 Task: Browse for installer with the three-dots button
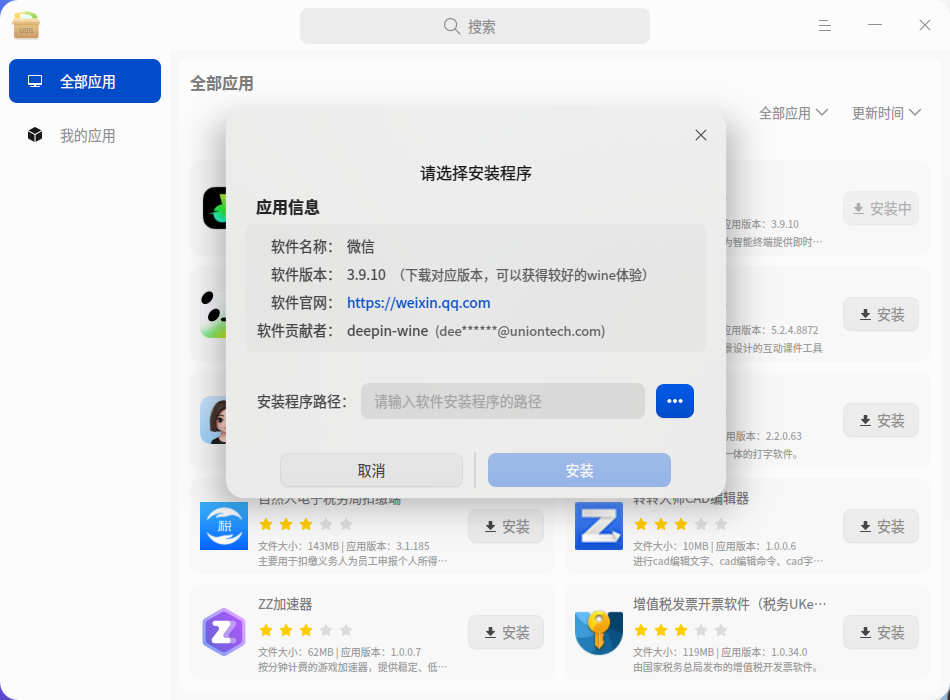[x=674, y=401]
